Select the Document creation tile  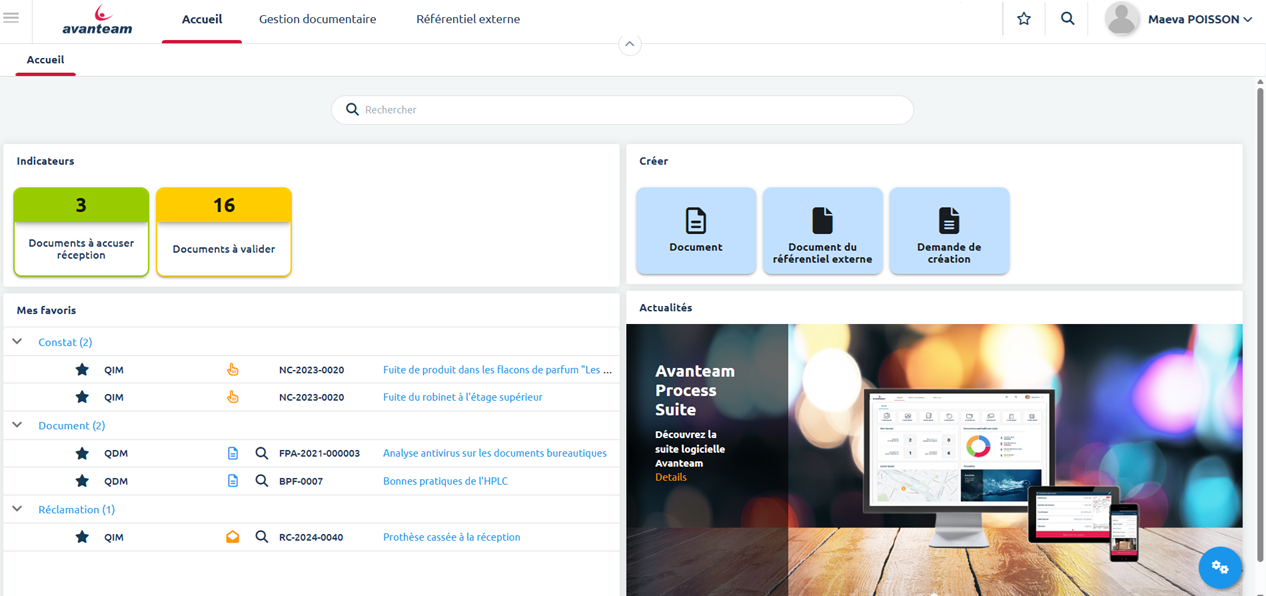click(x=695, y=230)
